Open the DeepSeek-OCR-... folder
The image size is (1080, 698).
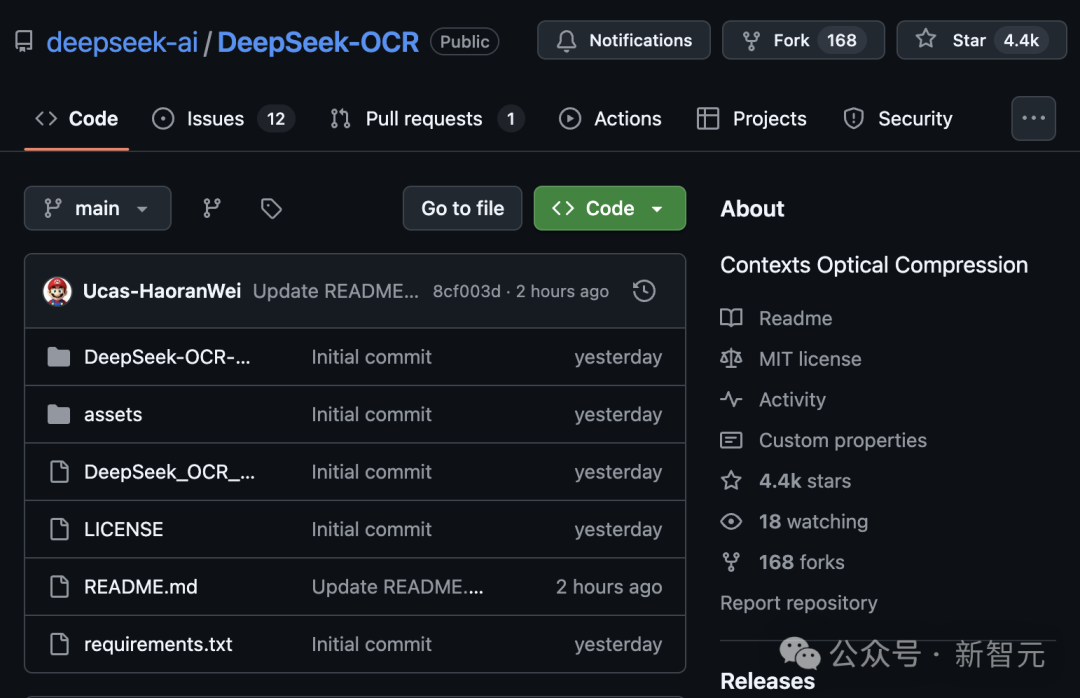click(167, 357)
